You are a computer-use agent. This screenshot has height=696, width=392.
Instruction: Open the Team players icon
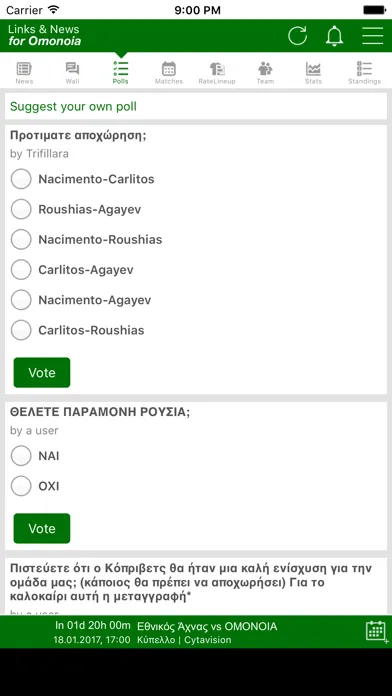click(265, 69)
